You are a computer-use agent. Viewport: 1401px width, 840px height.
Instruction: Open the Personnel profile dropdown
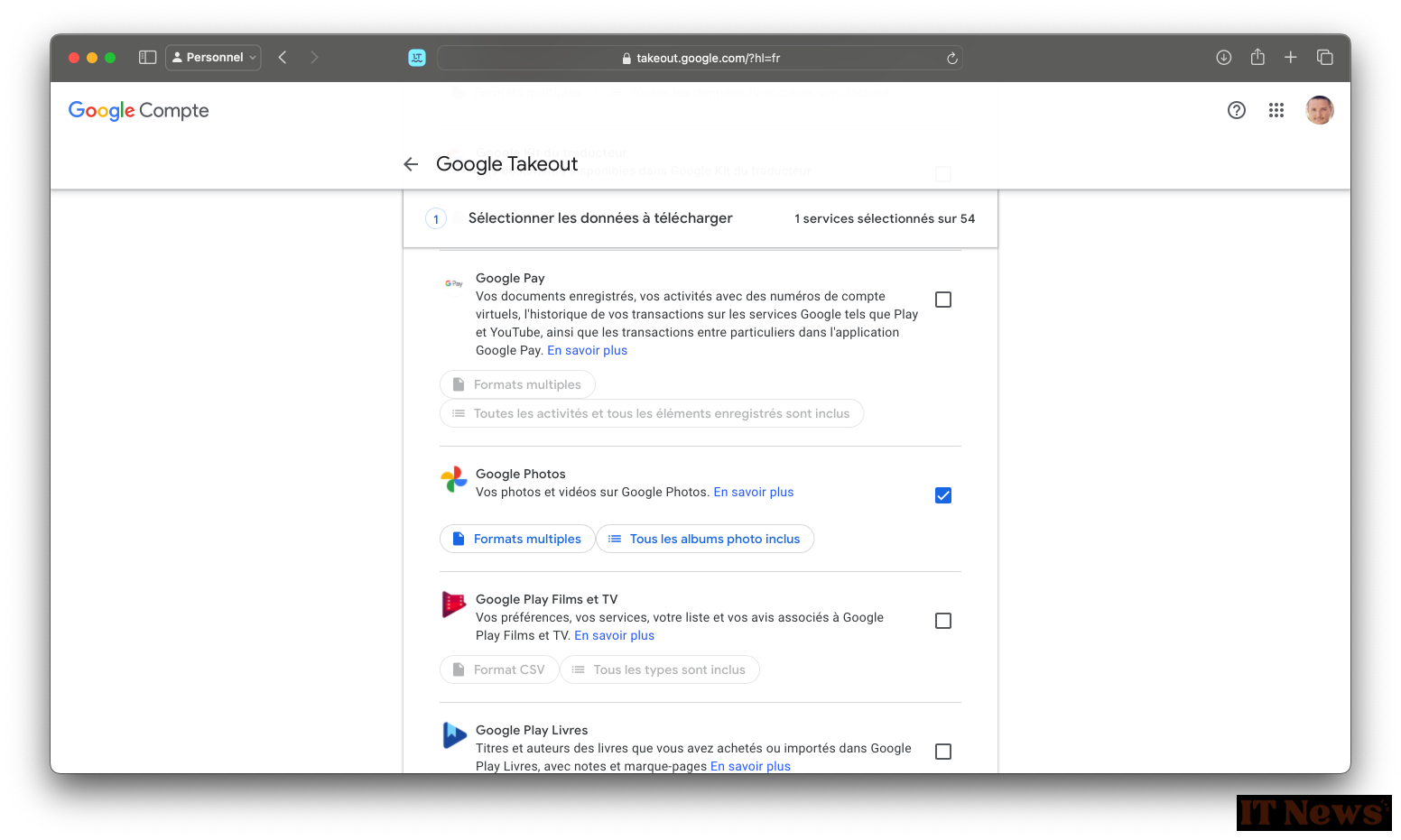[214, 57]
